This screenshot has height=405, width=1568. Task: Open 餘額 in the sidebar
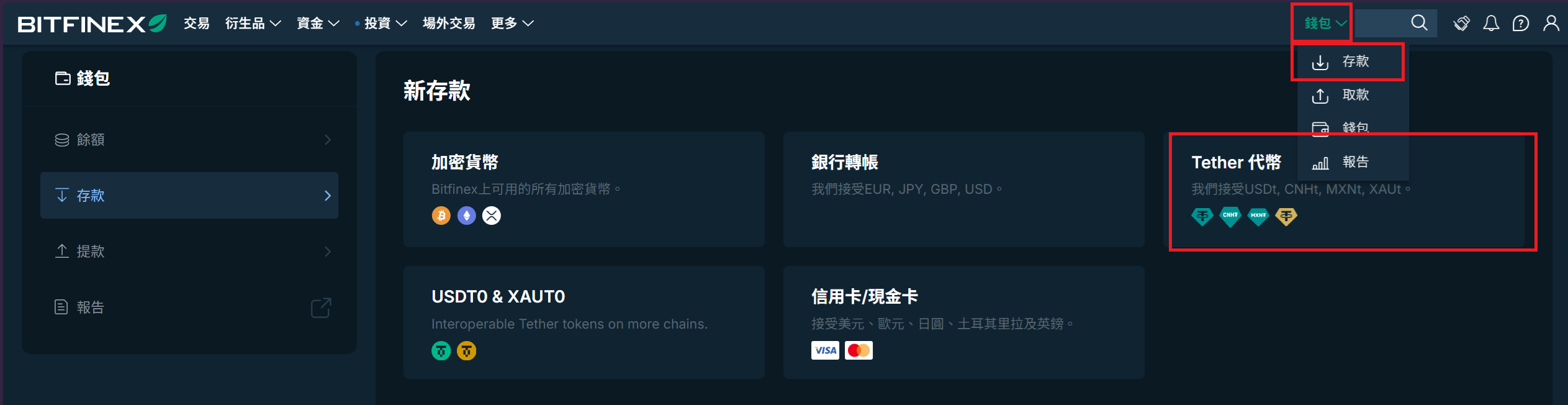(x=189, y=140)
